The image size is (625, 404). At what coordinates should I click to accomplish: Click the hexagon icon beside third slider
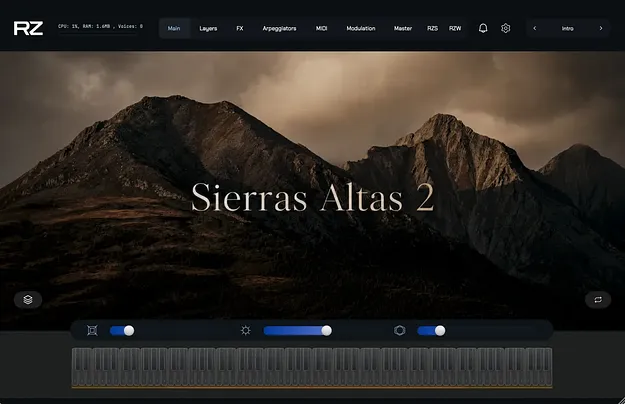pyautogui.click(x=399, y=330)
